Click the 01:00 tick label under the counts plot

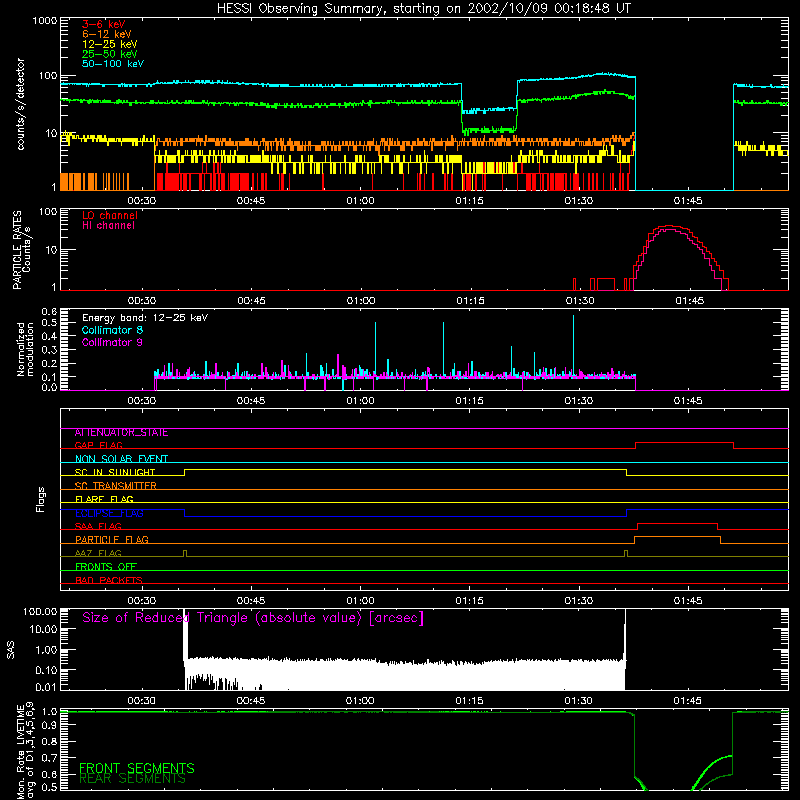click(x=360, y=201)
